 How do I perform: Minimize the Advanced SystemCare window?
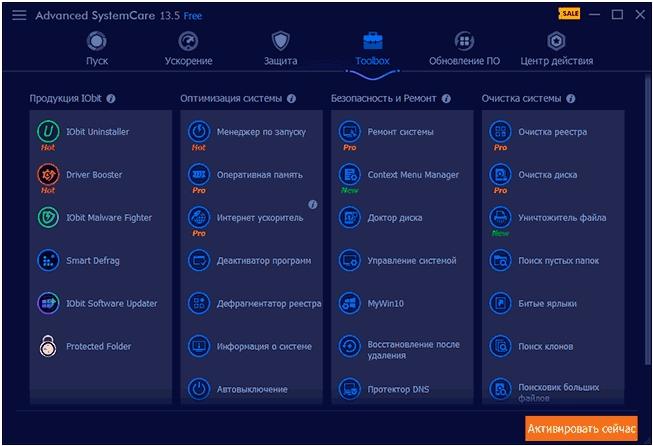click(594, 15)
